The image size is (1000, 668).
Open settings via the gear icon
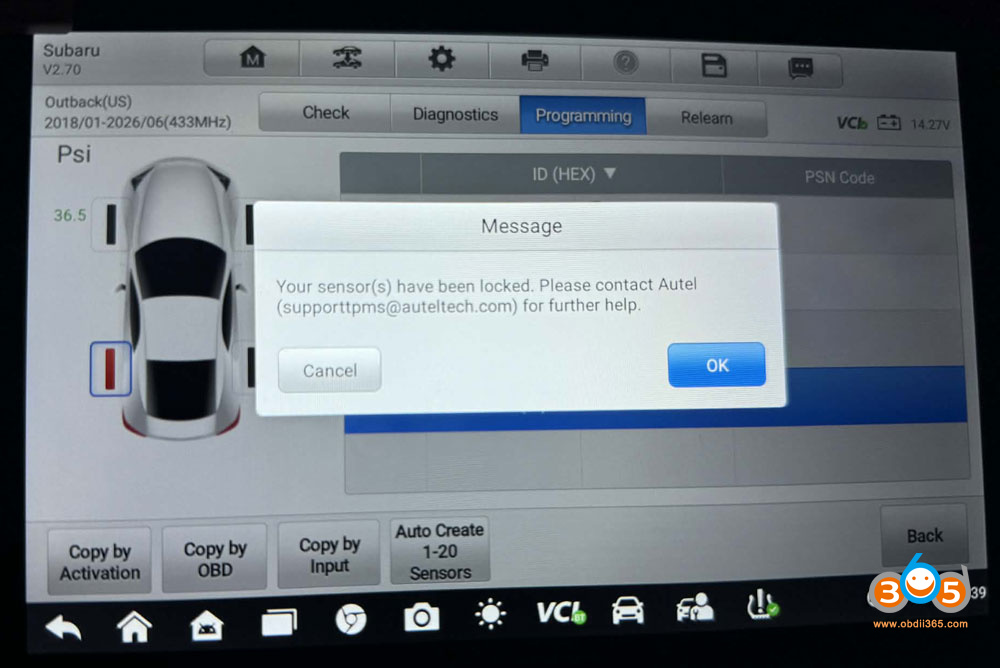point(441,61)
